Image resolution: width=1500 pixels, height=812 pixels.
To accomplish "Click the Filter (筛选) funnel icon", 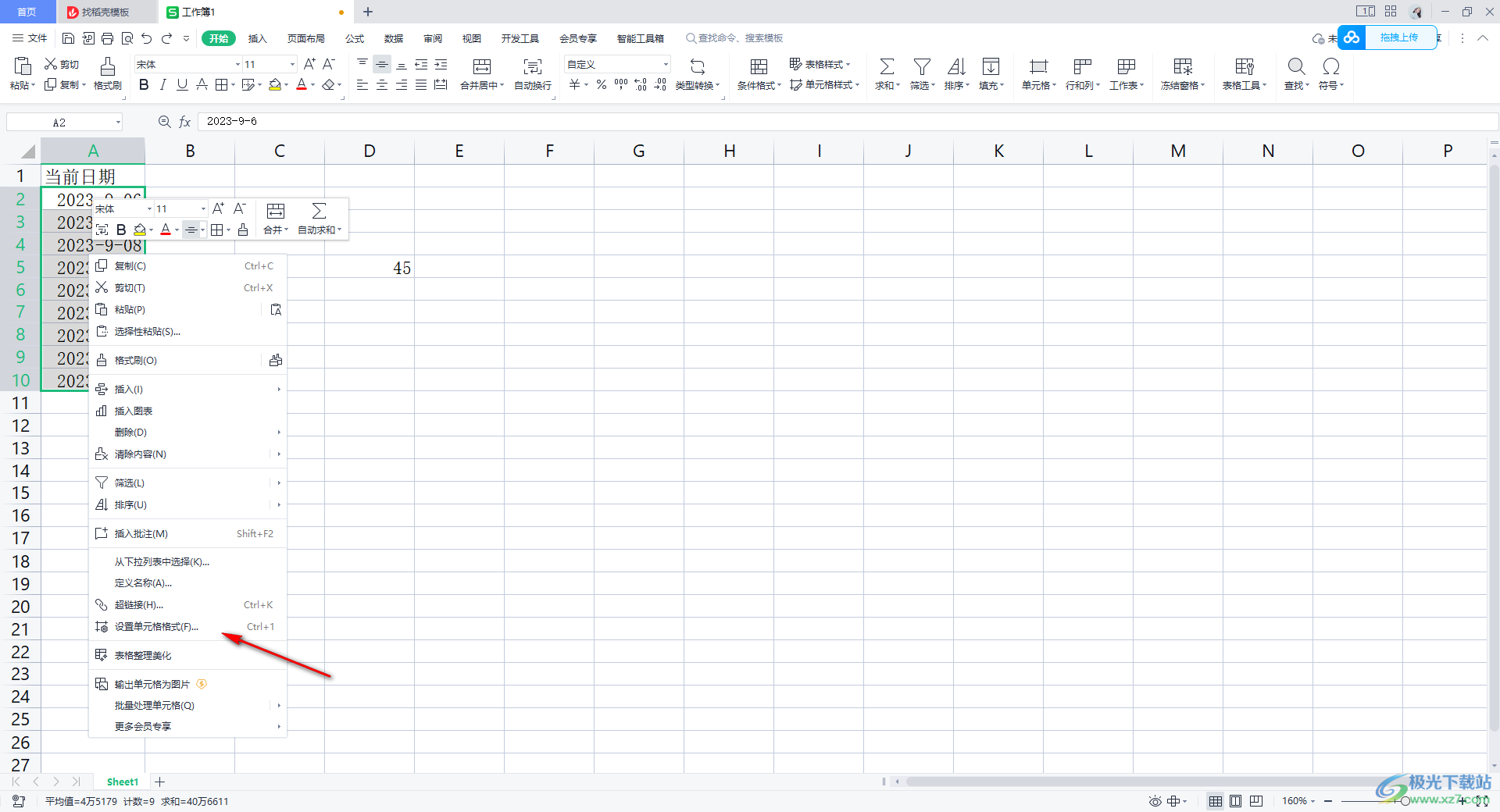I will coord(922,66).
